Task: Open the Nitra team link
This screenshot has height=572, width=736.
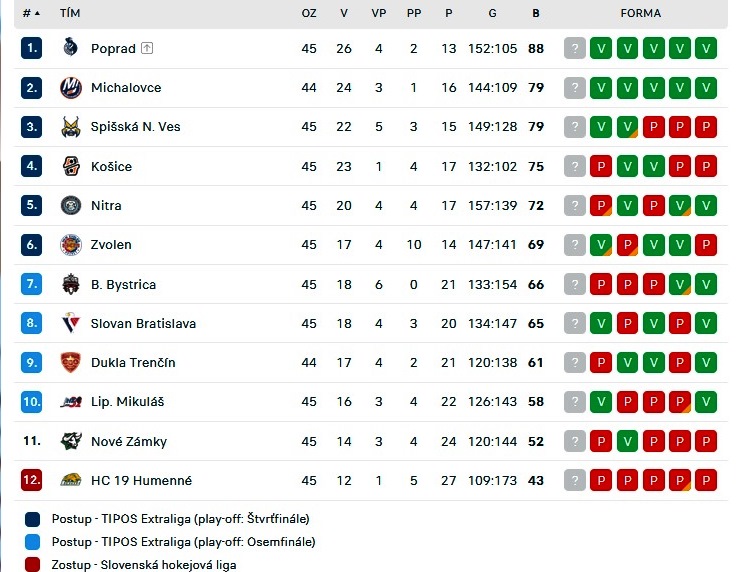Action: click(x=106, y=206)
